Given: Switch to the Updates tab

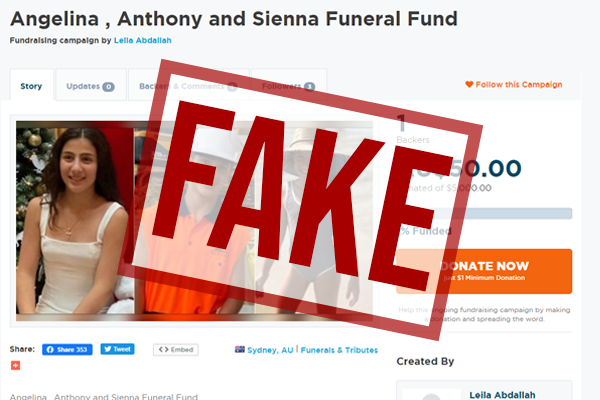Looking at the screenshot, I should click(x=91, y=86).
